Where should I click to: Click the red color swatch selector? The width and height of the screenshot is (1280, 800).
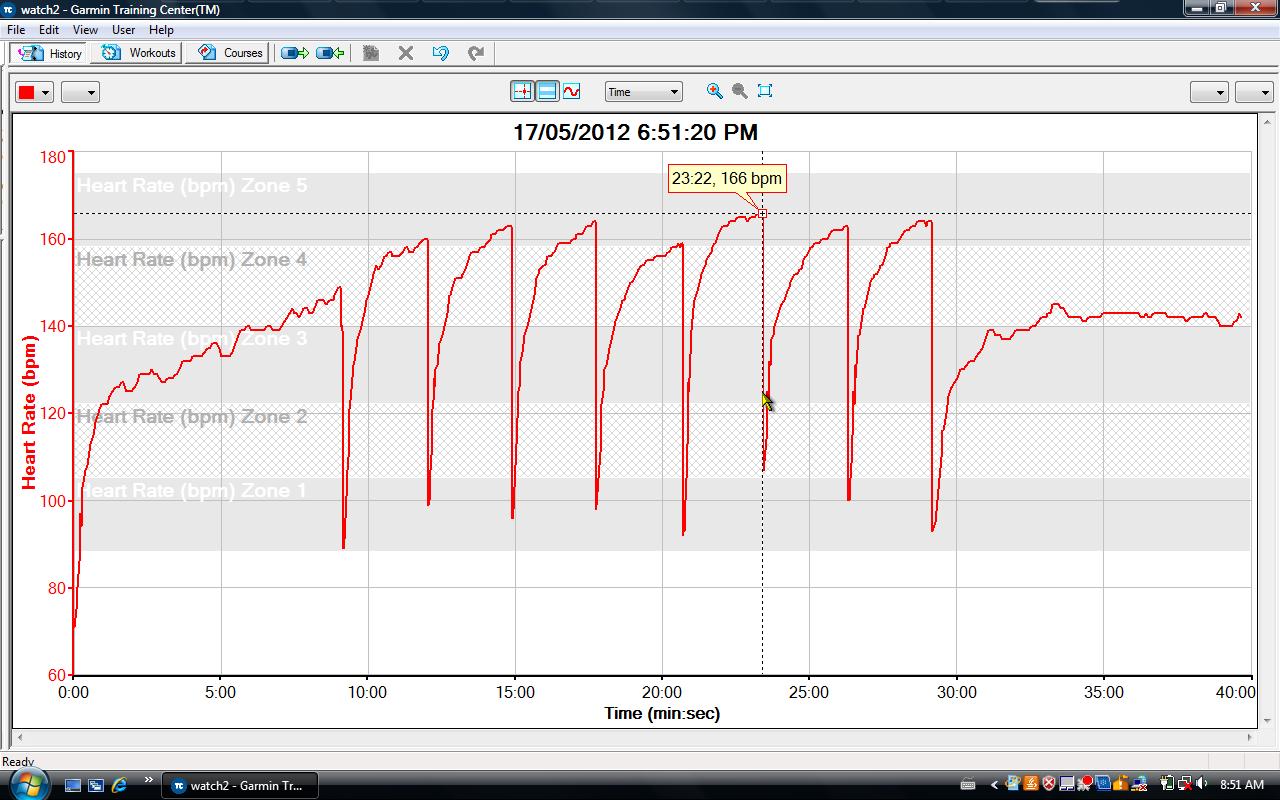pyautogui.click(x=34, y=93)
